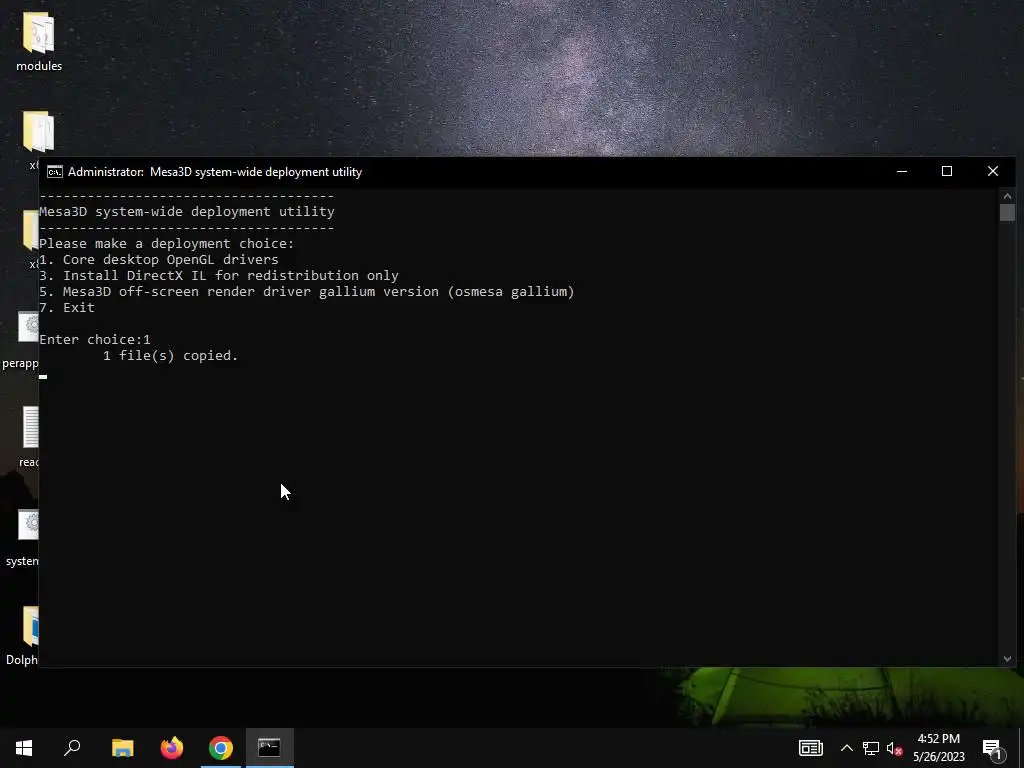The width and height of the screenshot is (1024, 768).
Task: Open the Action Center notifications icon
Action: click(991, 748)
